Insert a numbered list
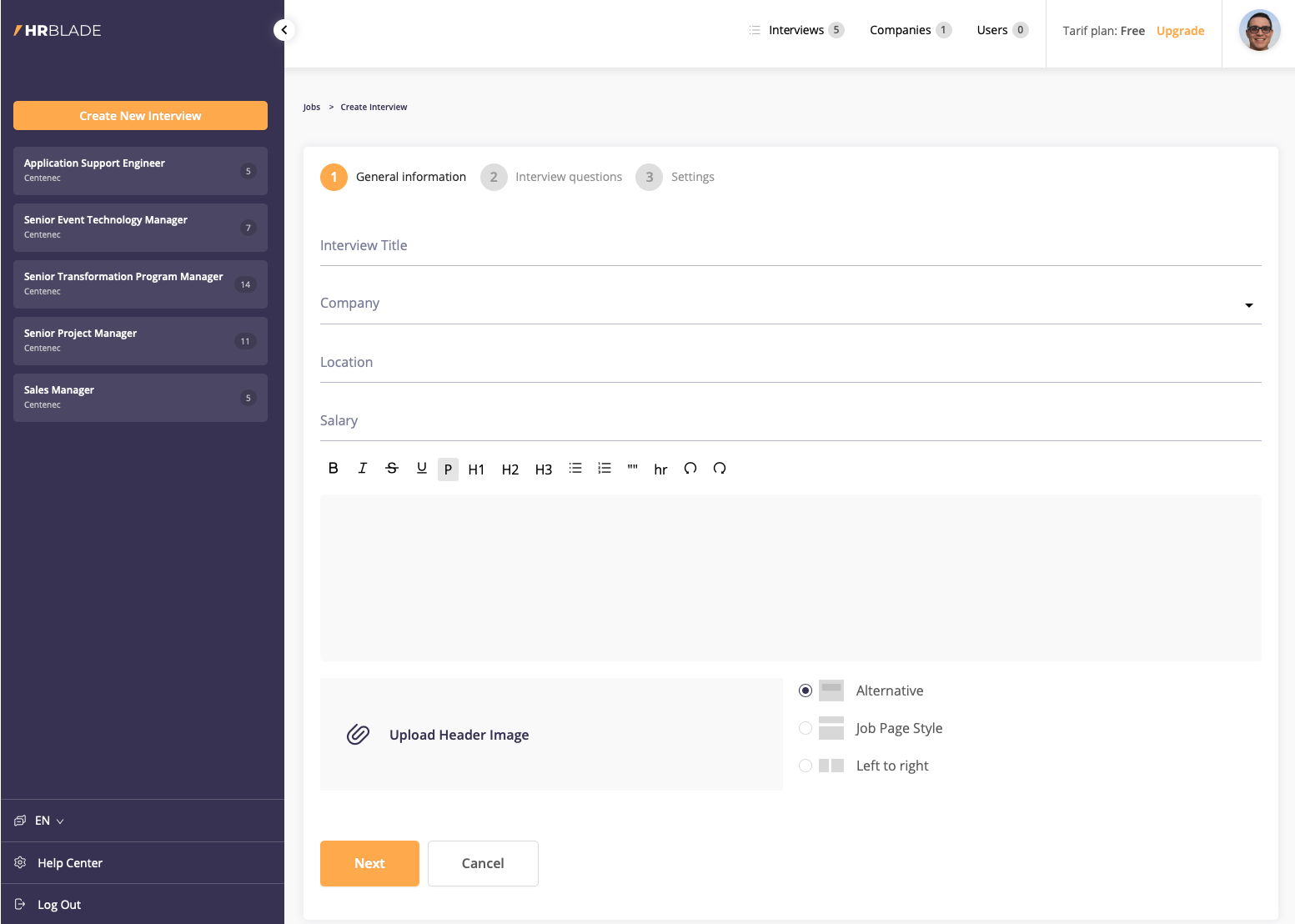Viewport: 1295px width, 924px height. point(605,469)
